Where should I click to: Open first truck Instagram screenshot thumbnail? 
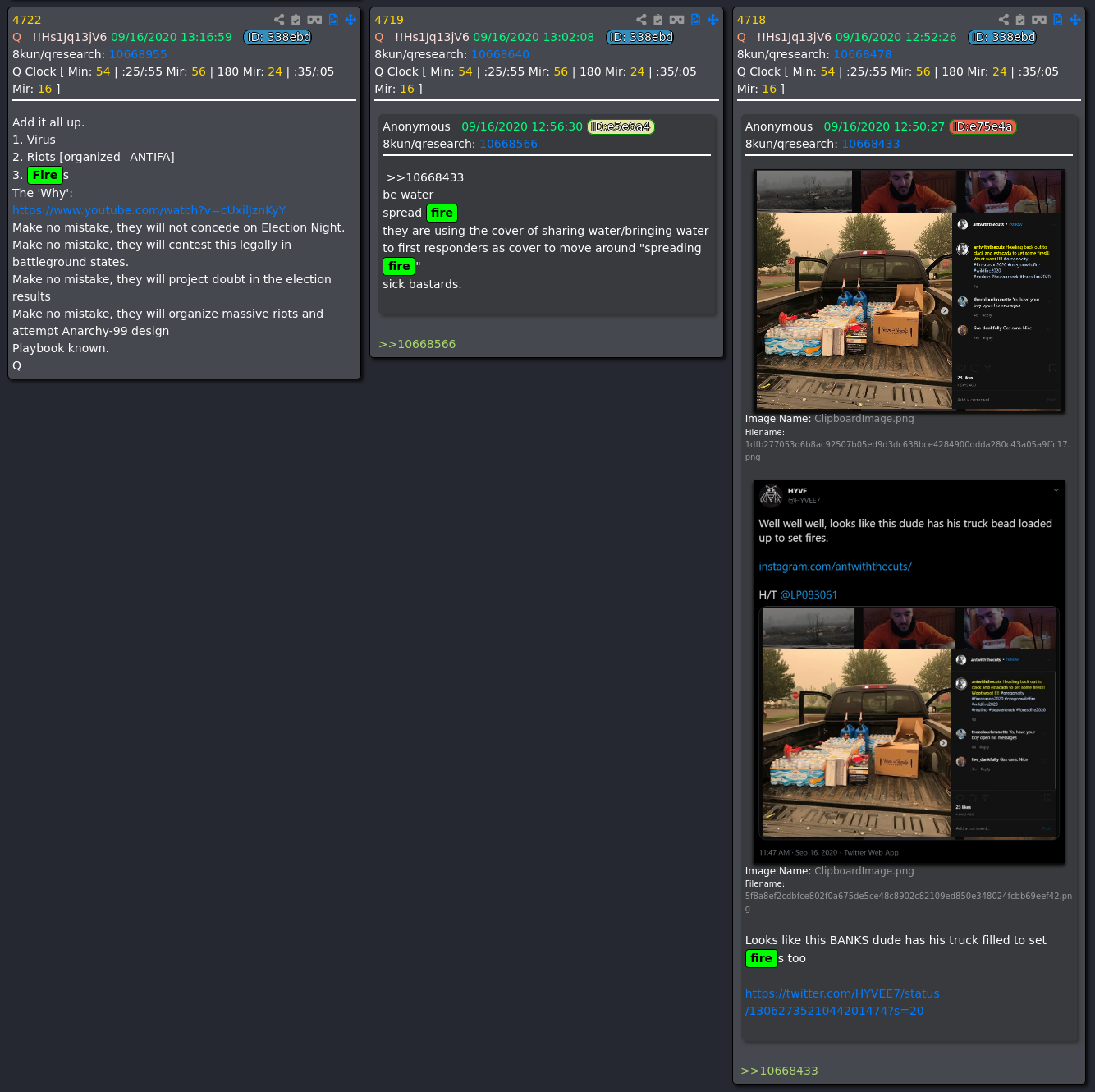[x=909, y=290]
